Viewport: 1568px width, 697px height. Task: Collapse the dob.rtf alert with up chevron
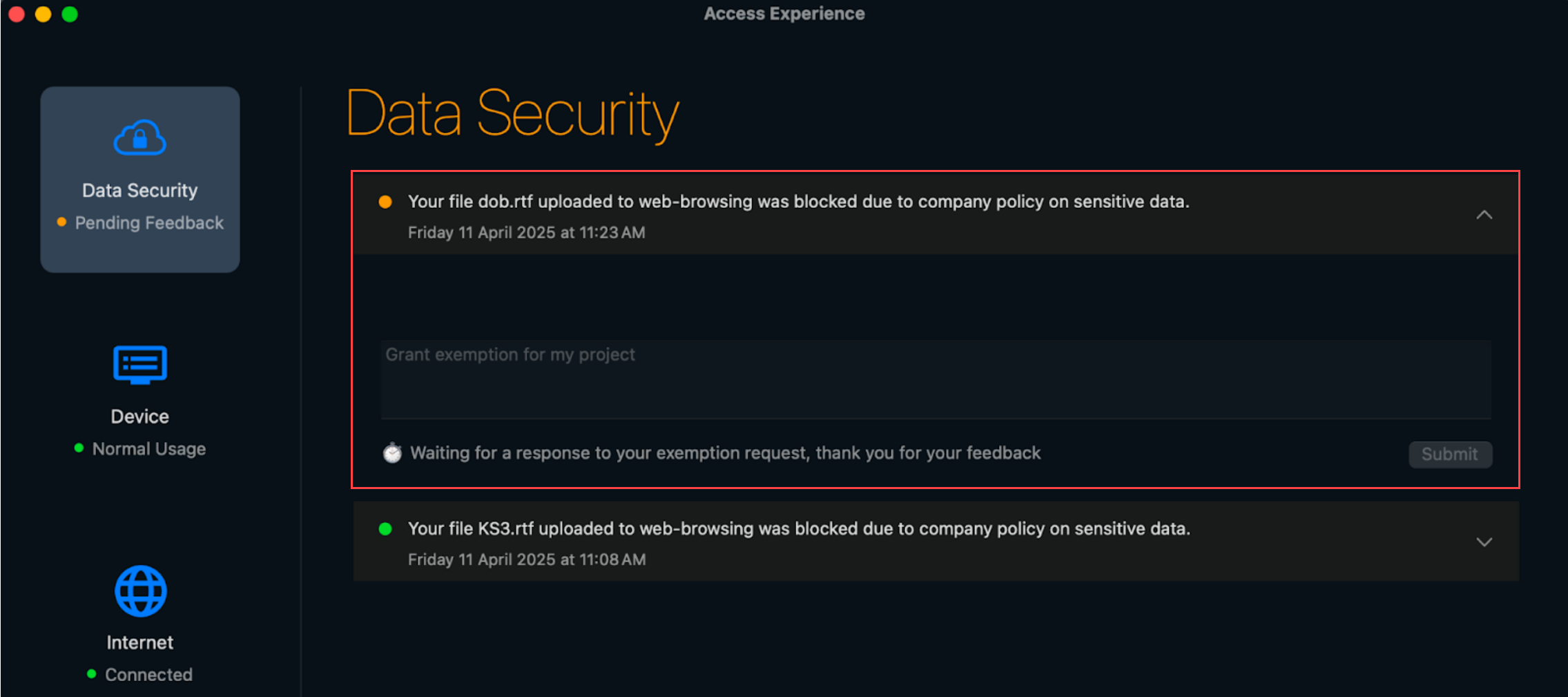[1484, 215]
